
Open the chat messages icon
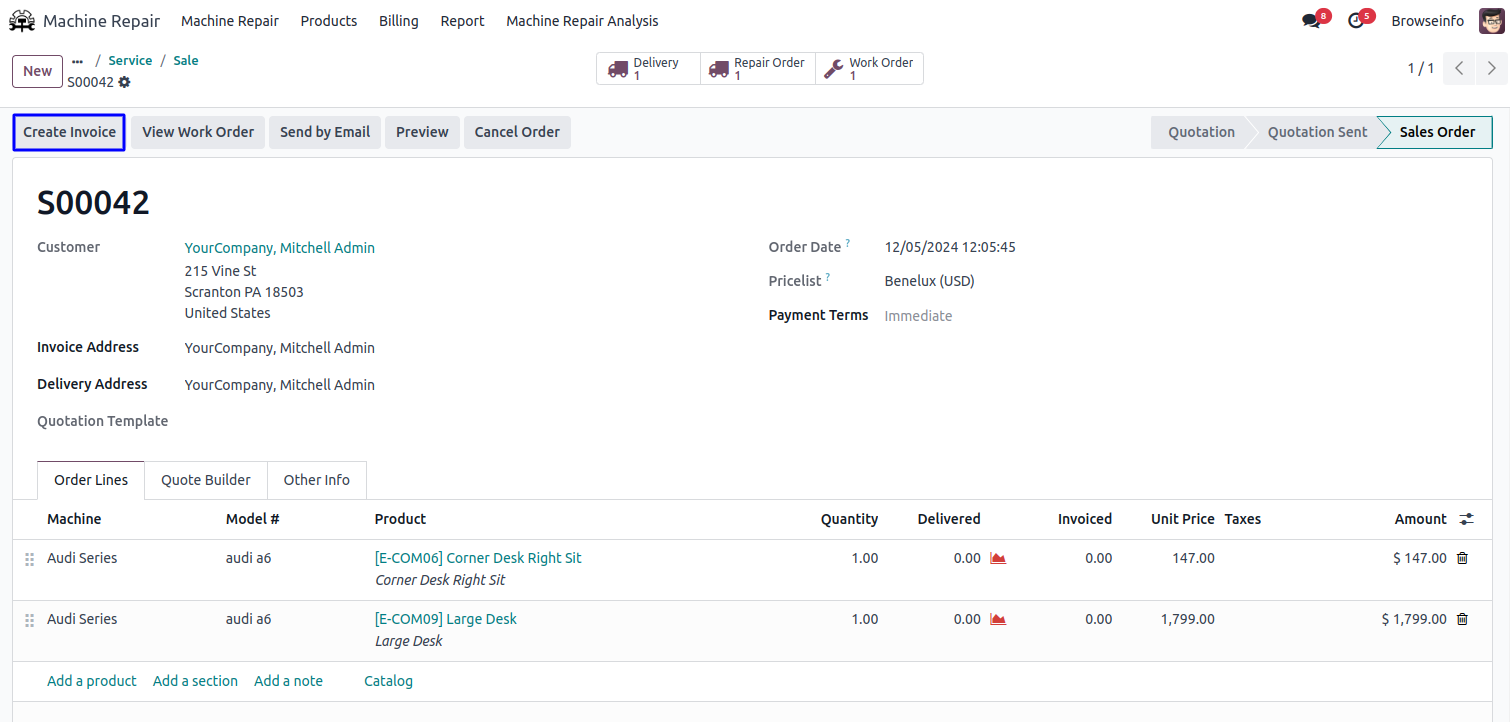pyautogui.click(x=1311, y=21)
